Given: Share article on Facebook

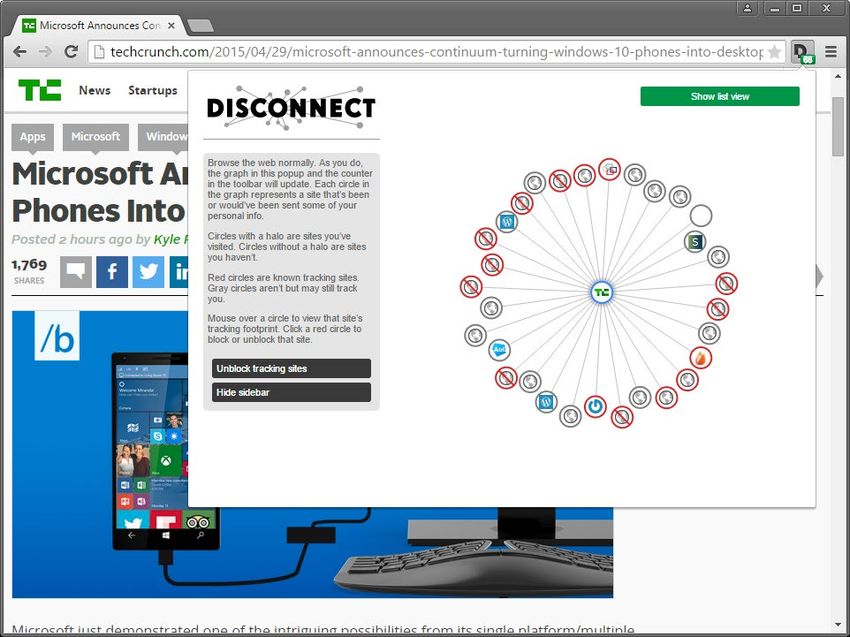Looking at the screenshot, I should point(112,272).
